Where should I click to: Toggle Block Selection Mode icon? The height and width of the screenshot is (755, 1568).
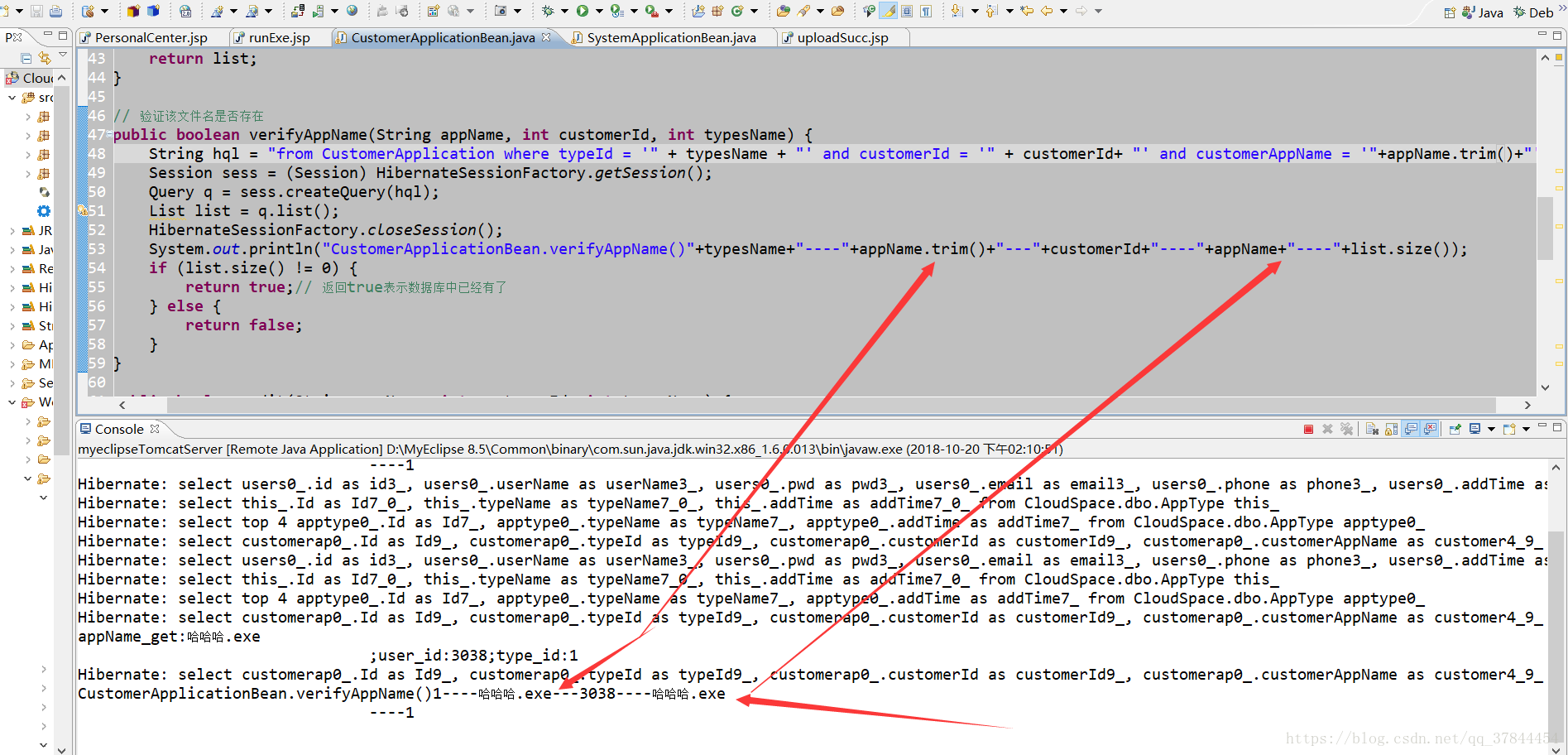click(908, 11)
